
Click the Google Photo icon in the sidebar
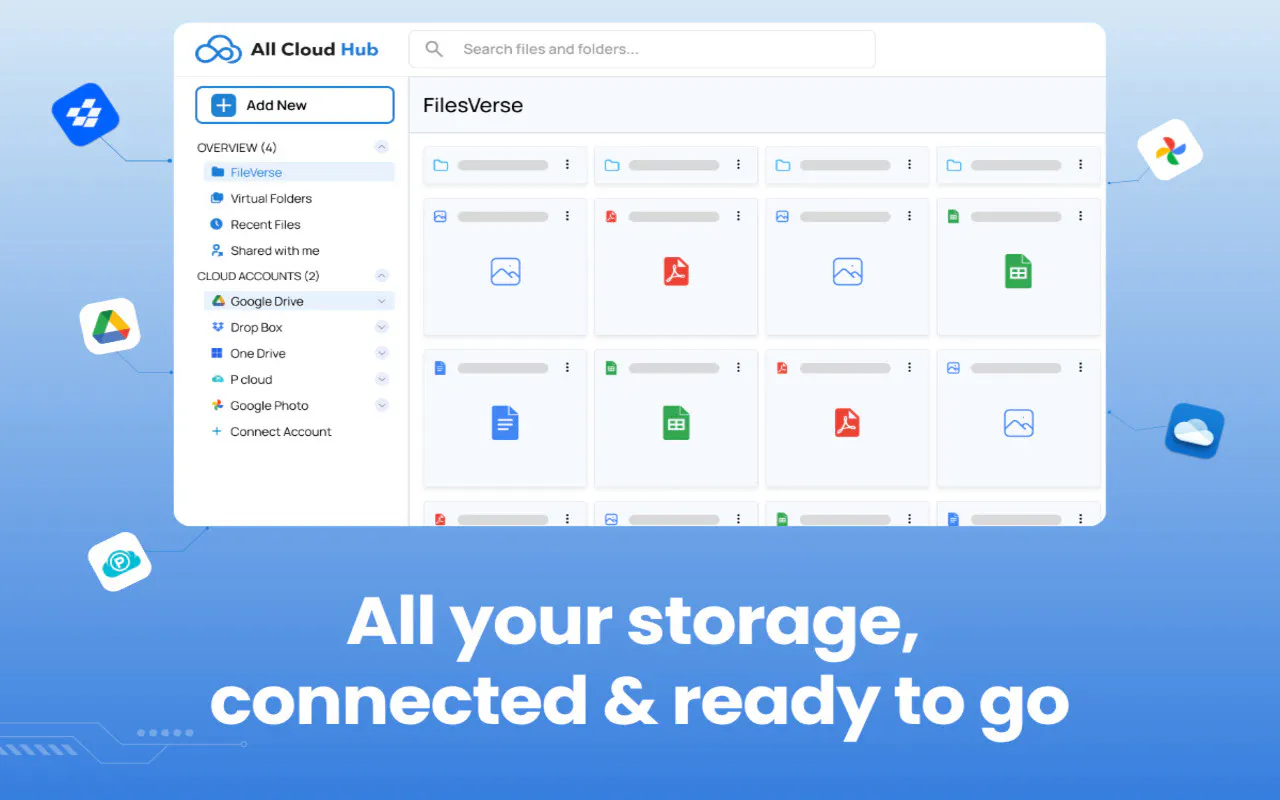click(x=217, y=405)
